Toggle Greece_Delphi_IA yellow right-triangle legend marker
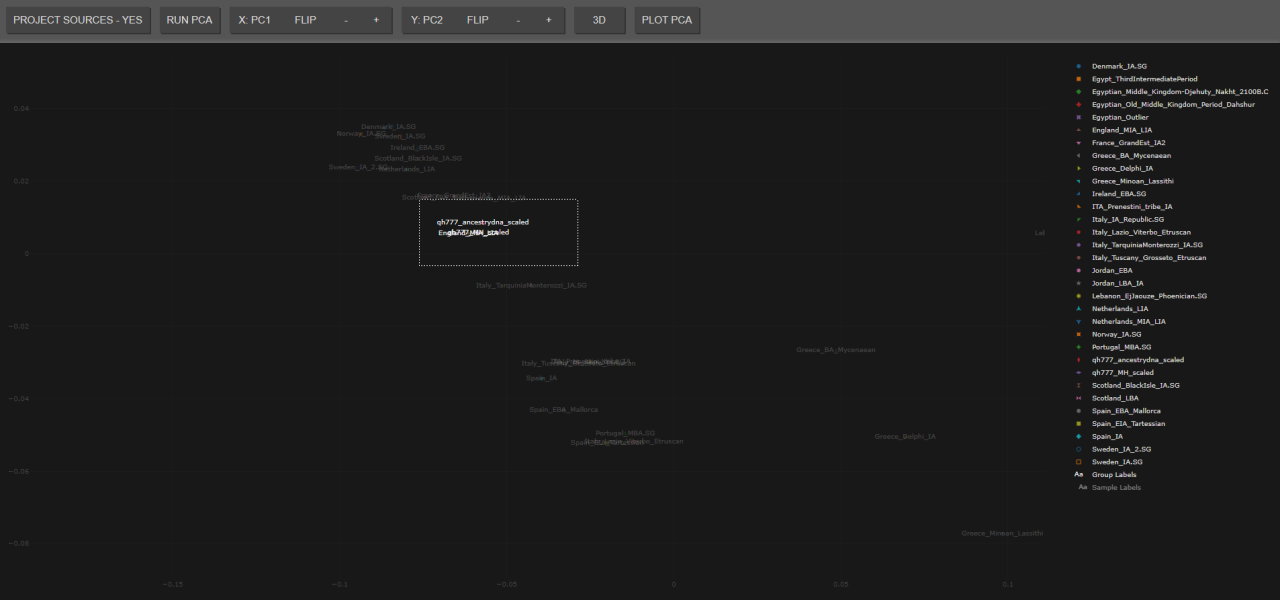 point(1079,168)
